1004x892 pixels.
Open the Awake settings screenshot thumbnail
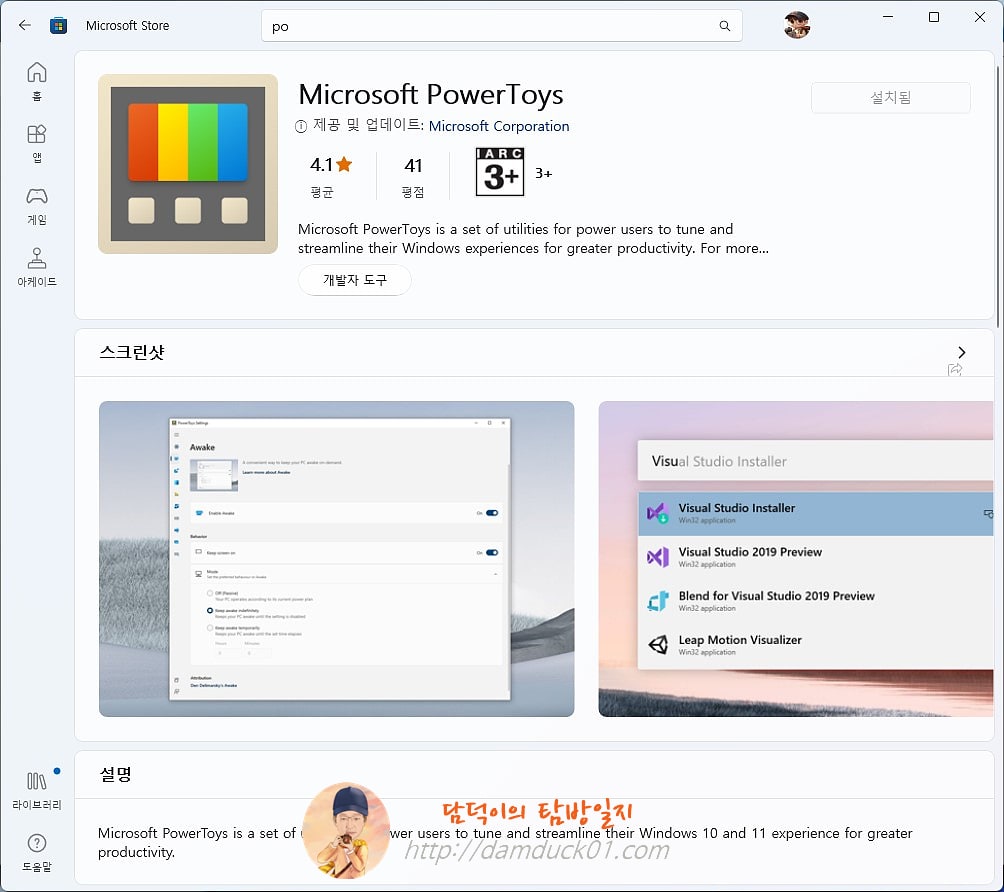[x=336, y=558]
